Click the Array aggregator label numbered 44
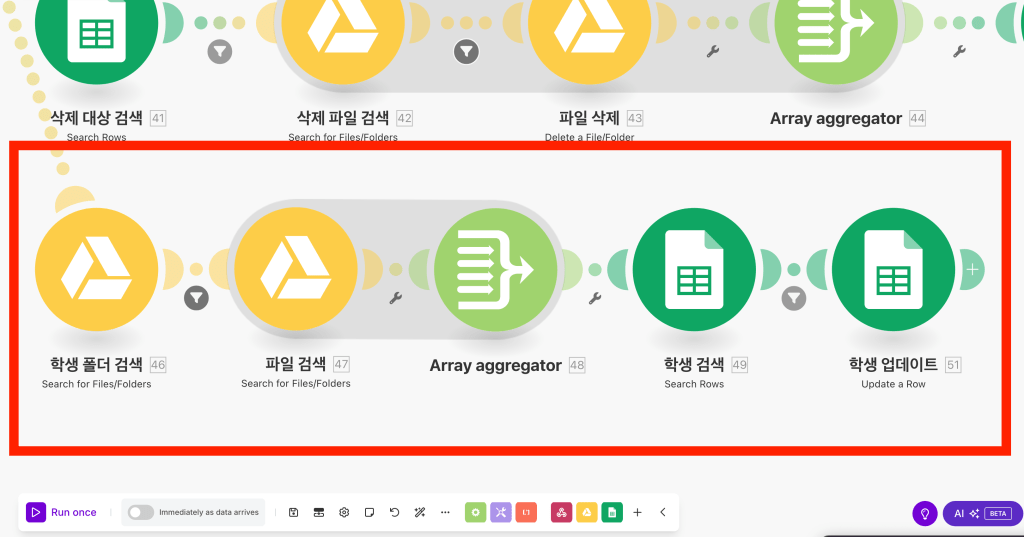The height and width of the screenshot is (537, 1024). tap(836, 119)
